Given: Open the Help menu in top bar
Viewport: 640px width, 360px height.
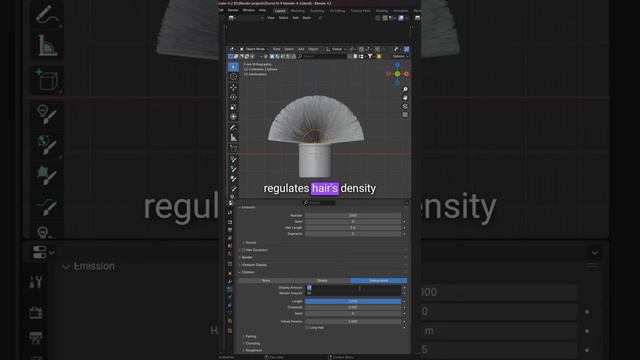Looking at the screenshot, I should [262, 10].
